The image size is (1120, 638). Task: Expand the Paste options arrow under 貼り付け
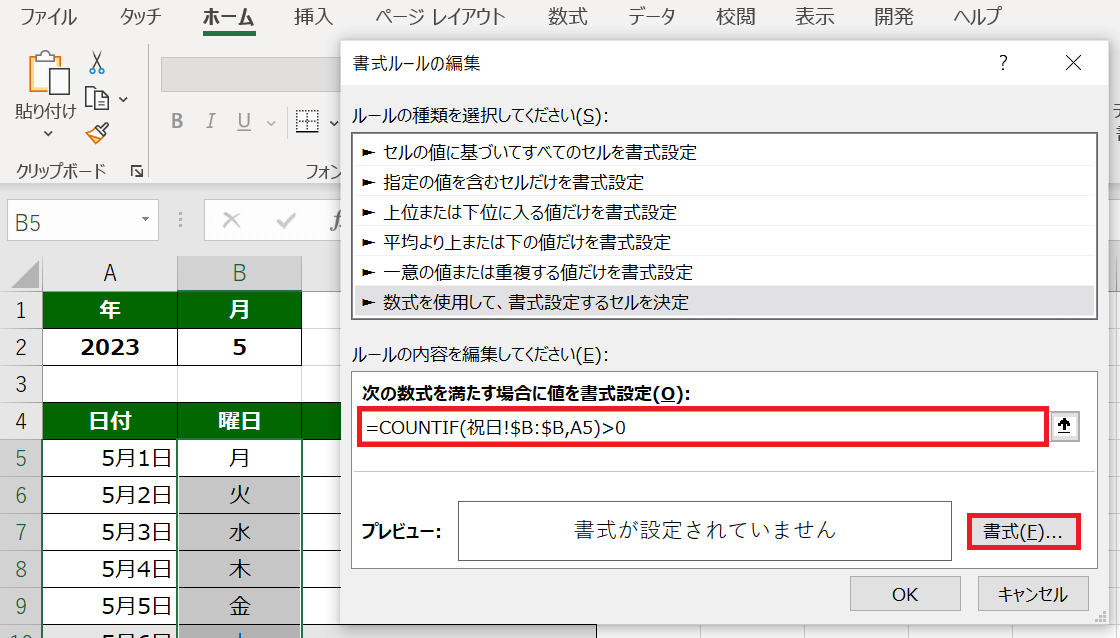click(x=47, y=133)
